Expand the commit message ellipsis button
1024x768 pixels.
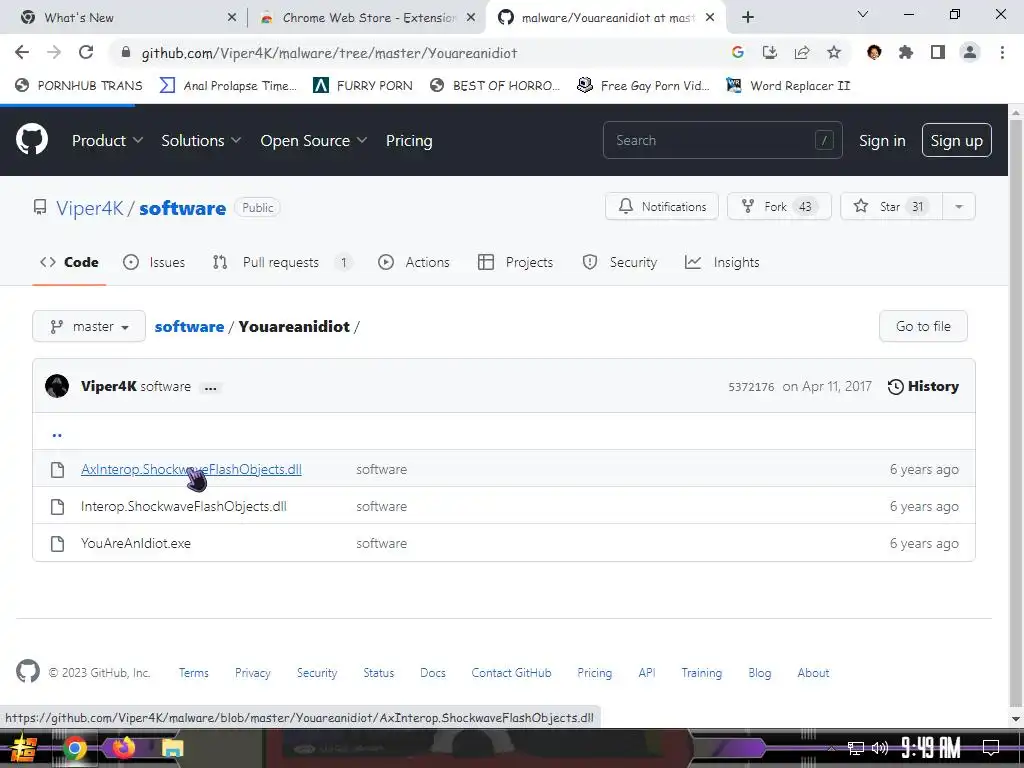coord(210,387)
